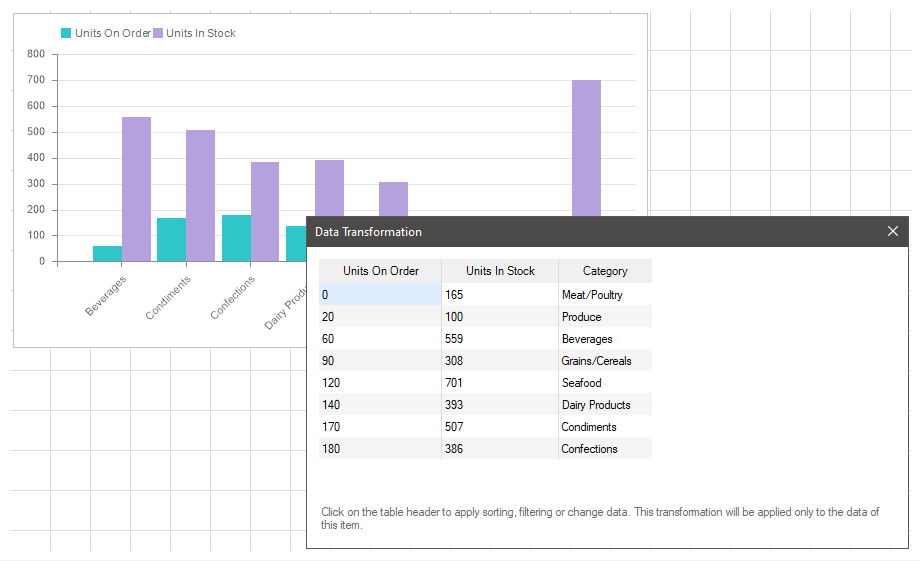Click the cell with value 701
The width and height of the screenshot is (920, 561).
coord(454,383)
